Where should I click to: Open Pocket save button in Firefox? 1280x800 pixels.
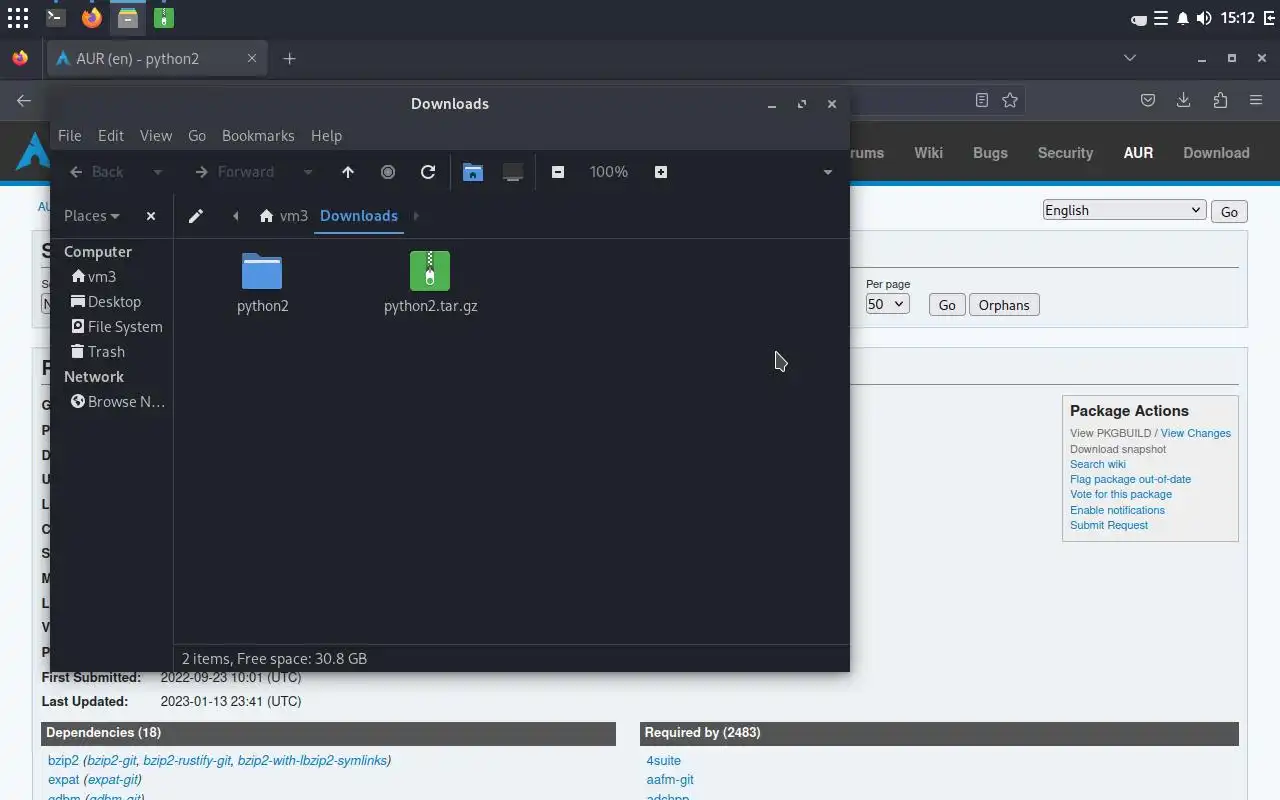coord(1148,100)
